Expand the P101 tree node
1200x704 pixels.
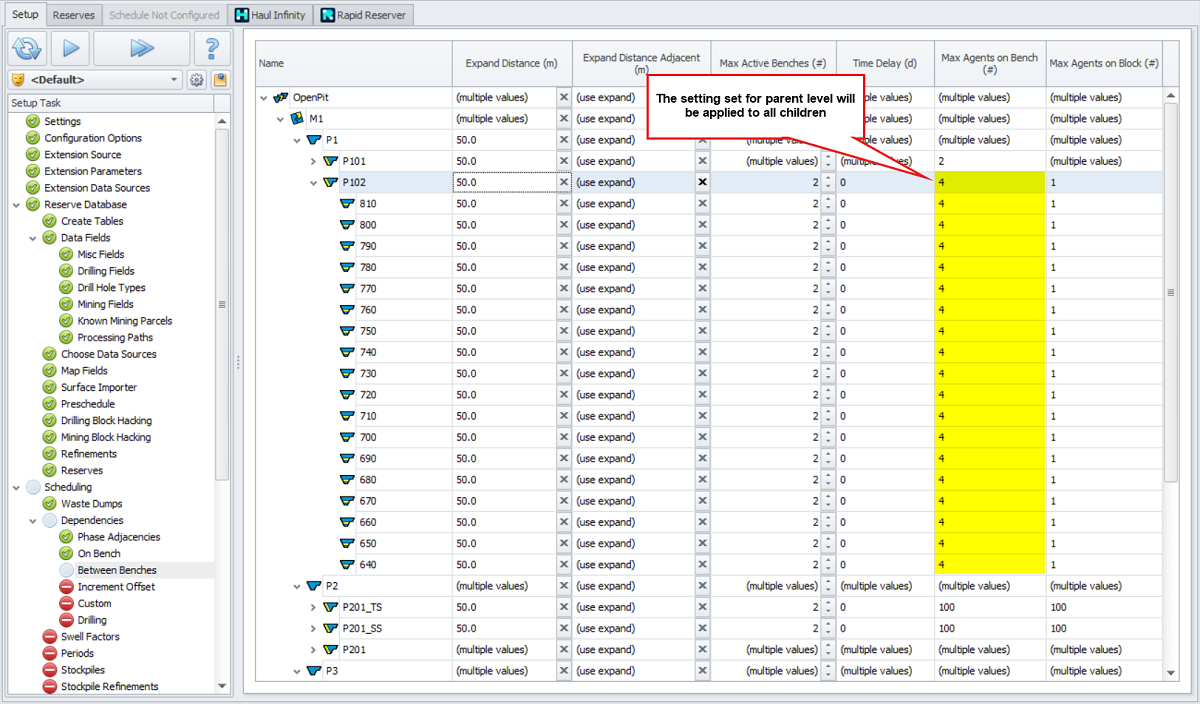coord(313,161)
